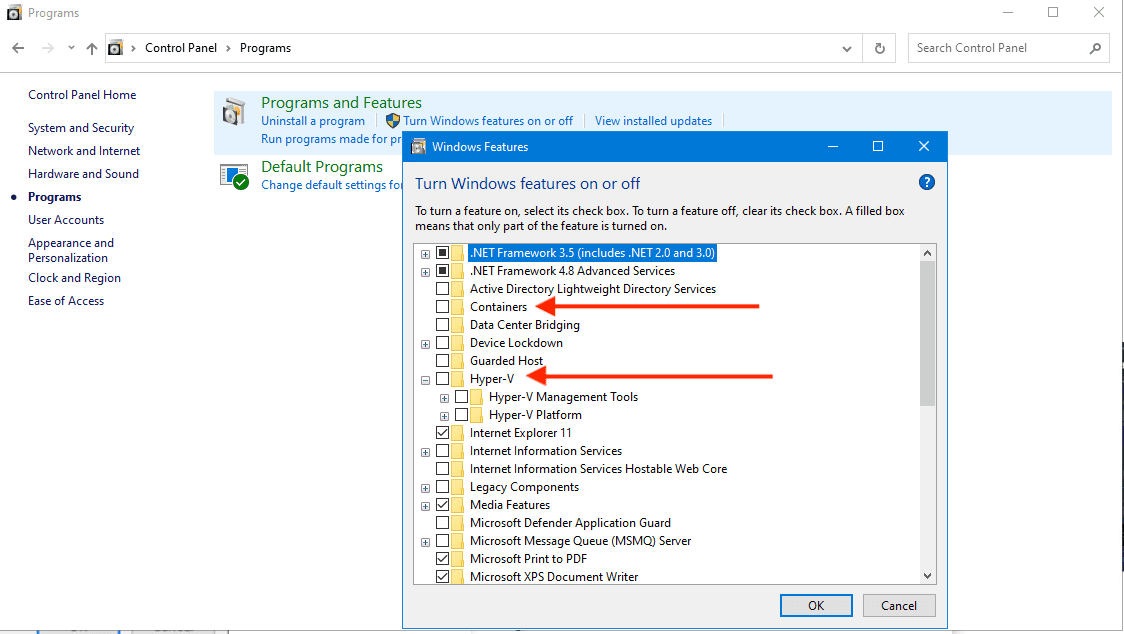The height and width of the screenshot is (634, 1124).
Task: Go up one level with the Up arrow
Action: coord(92,48)
